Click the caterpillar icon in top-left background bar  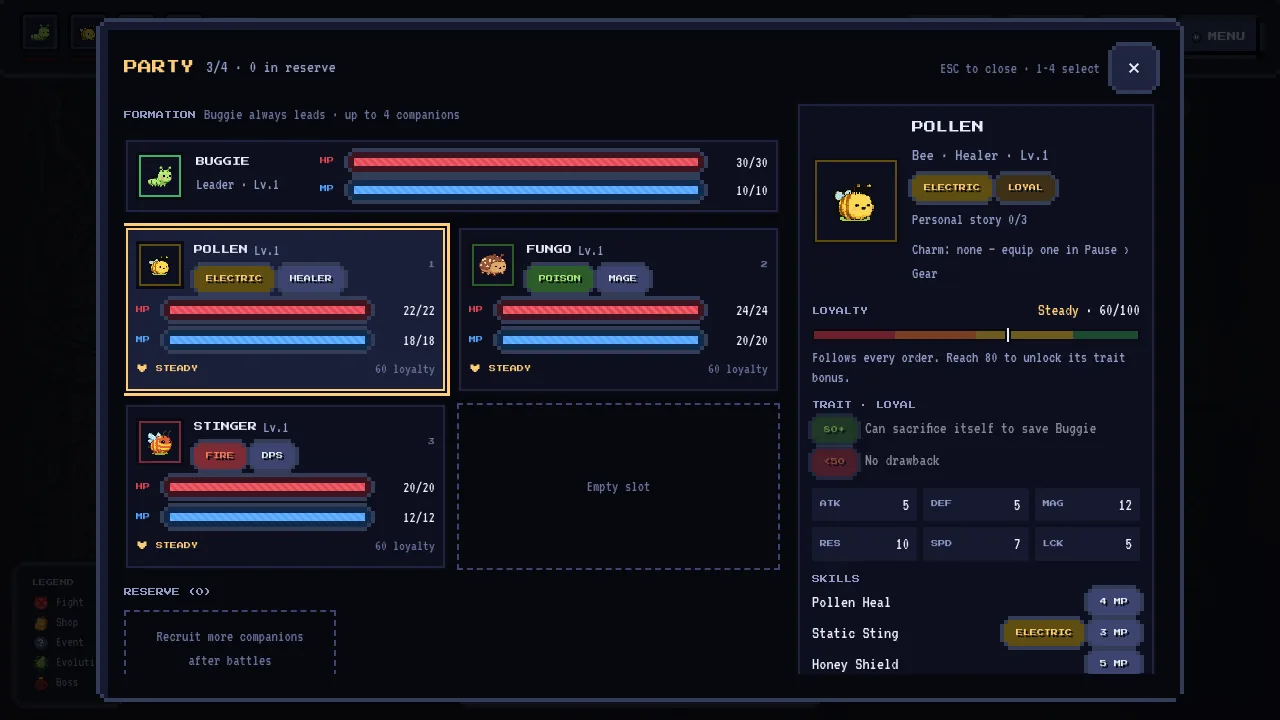coord(40,33)
